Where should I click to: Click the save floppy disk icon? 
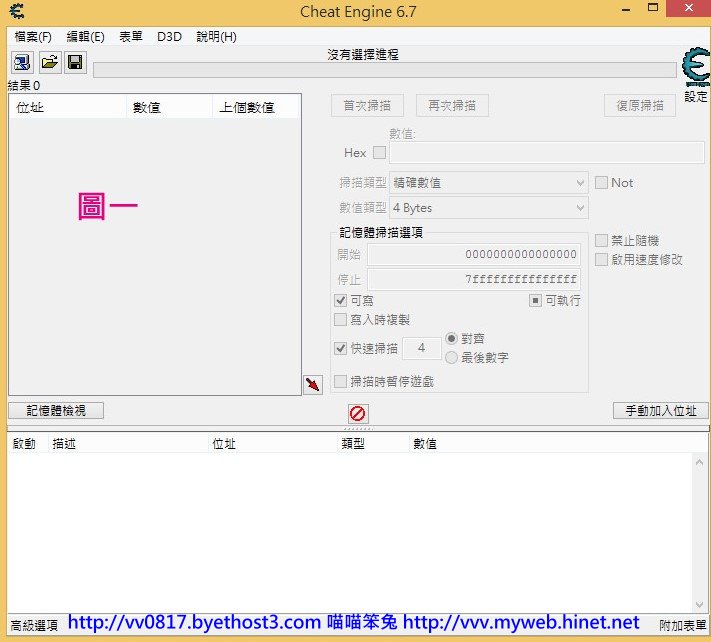tap(75, 62)
